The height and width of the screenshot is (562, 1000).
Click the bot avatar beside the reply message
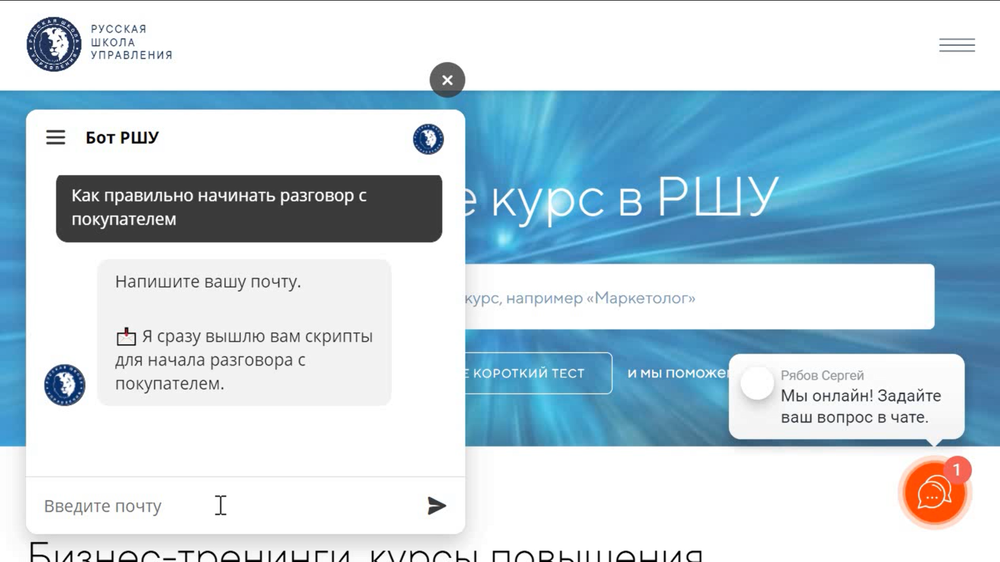(x=64, y=385)
